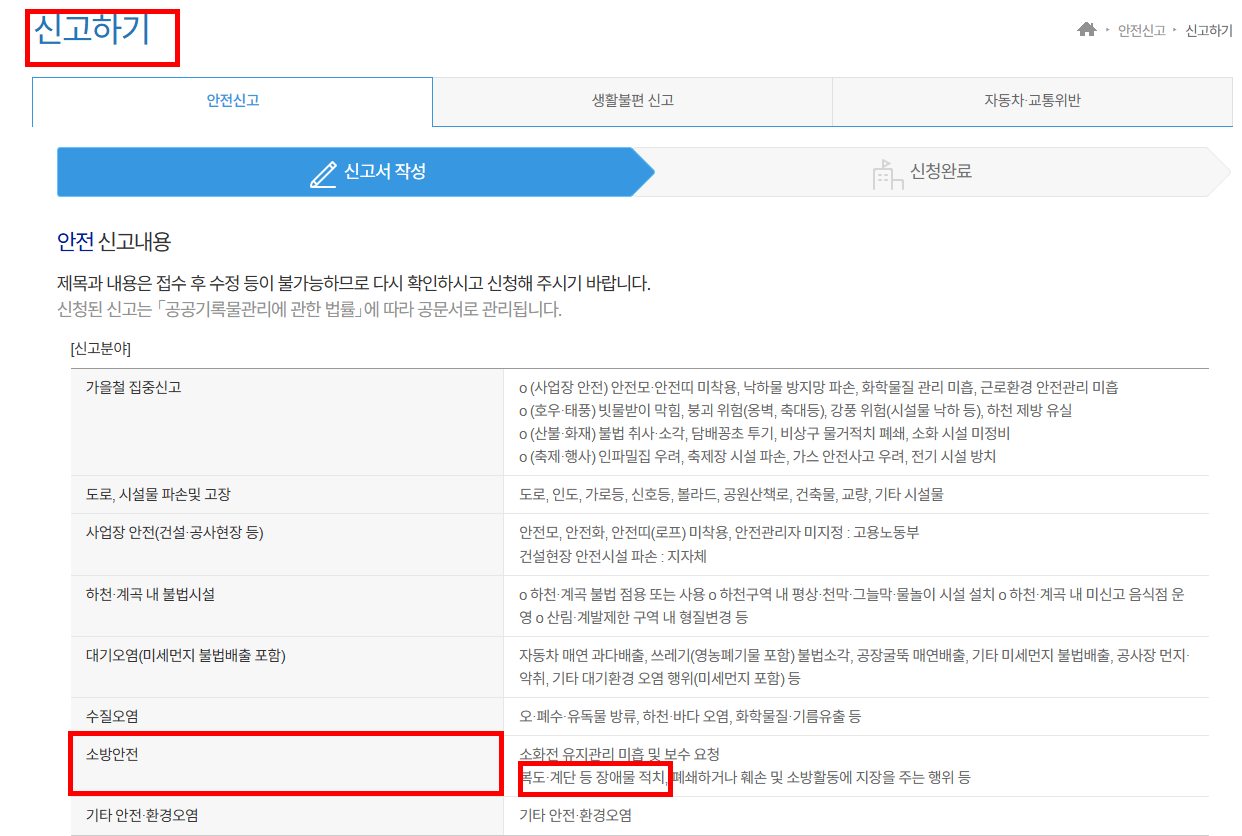Select the 신청완료 step
Viewport: 1242px width, 836px height.
click(933, 172)
